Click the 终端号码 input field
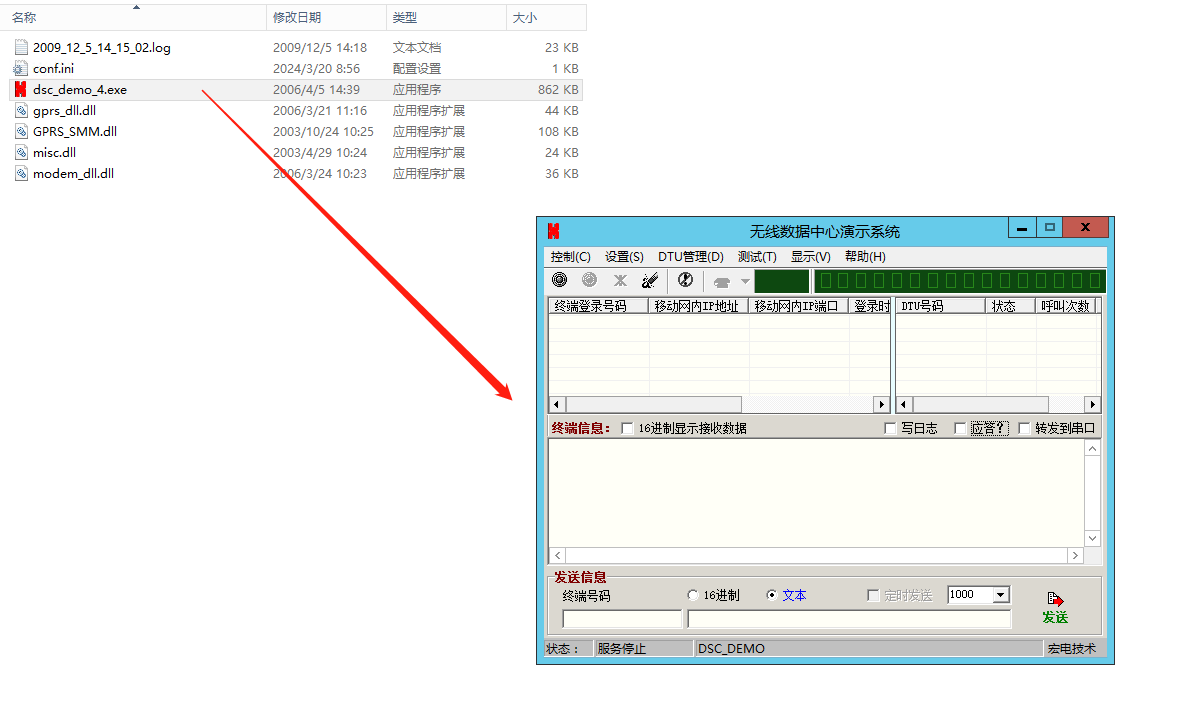 [622, 619]
